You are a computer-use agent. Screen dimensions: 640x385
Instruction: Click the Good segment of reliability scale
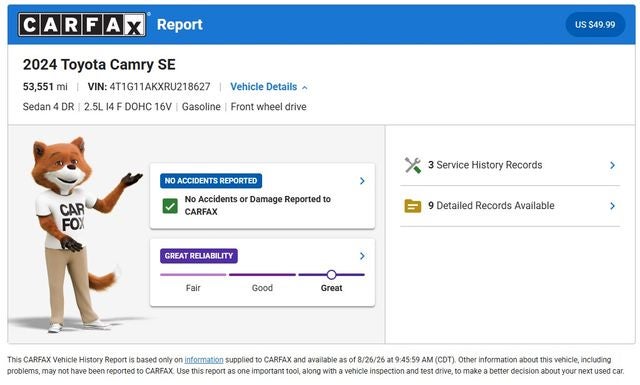(x=262, y=275)
